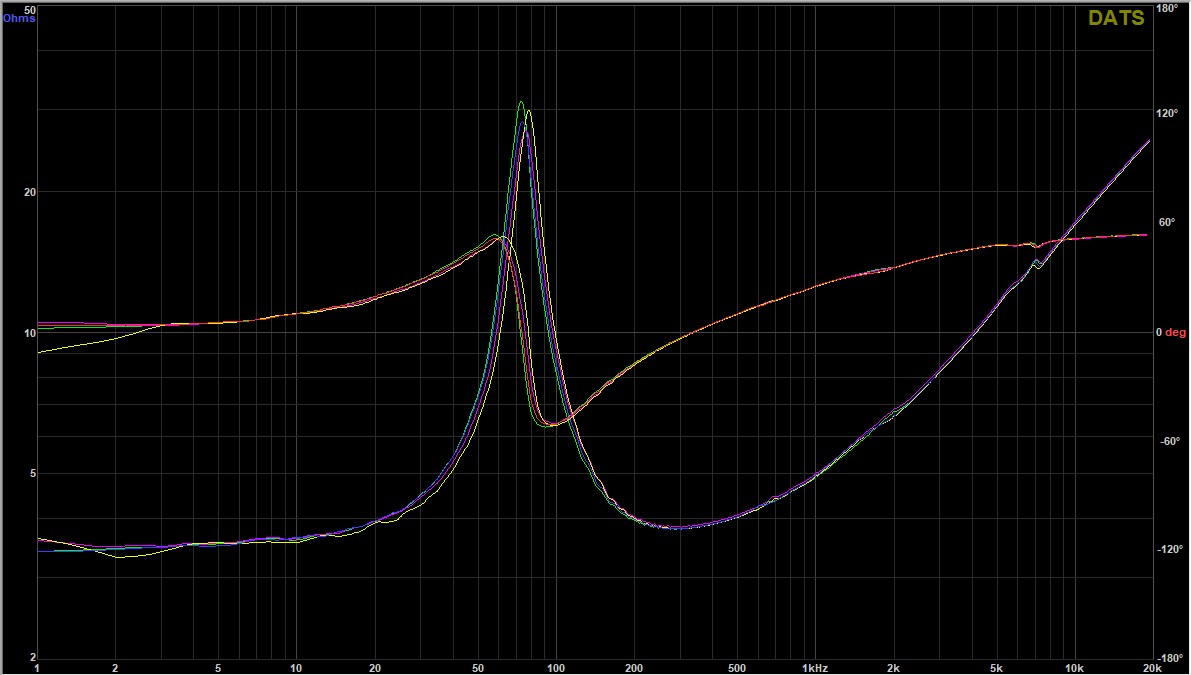Click the -60° phase axis label

click(1169, 441)
